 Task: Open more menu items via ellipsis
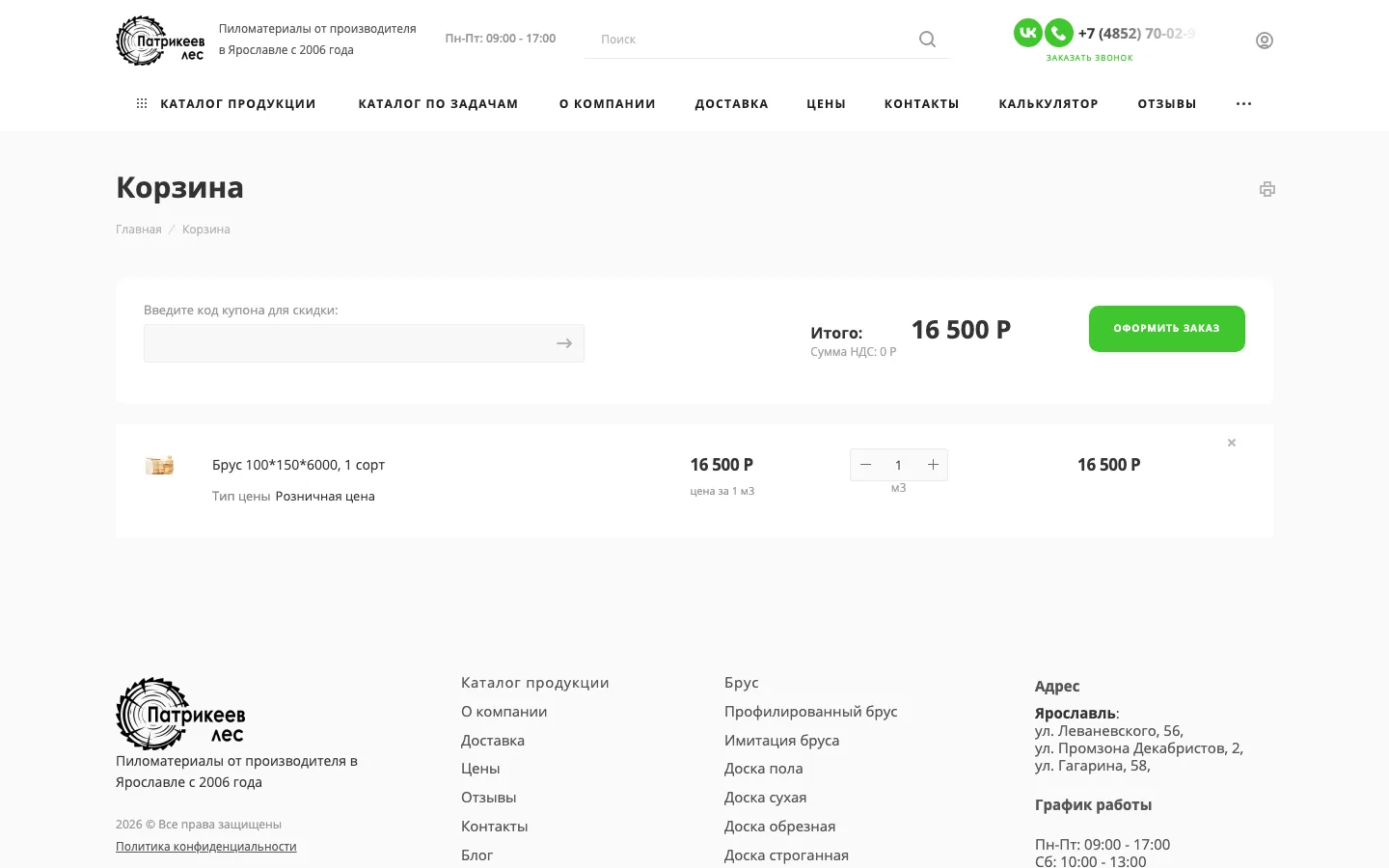[1244, 104]
